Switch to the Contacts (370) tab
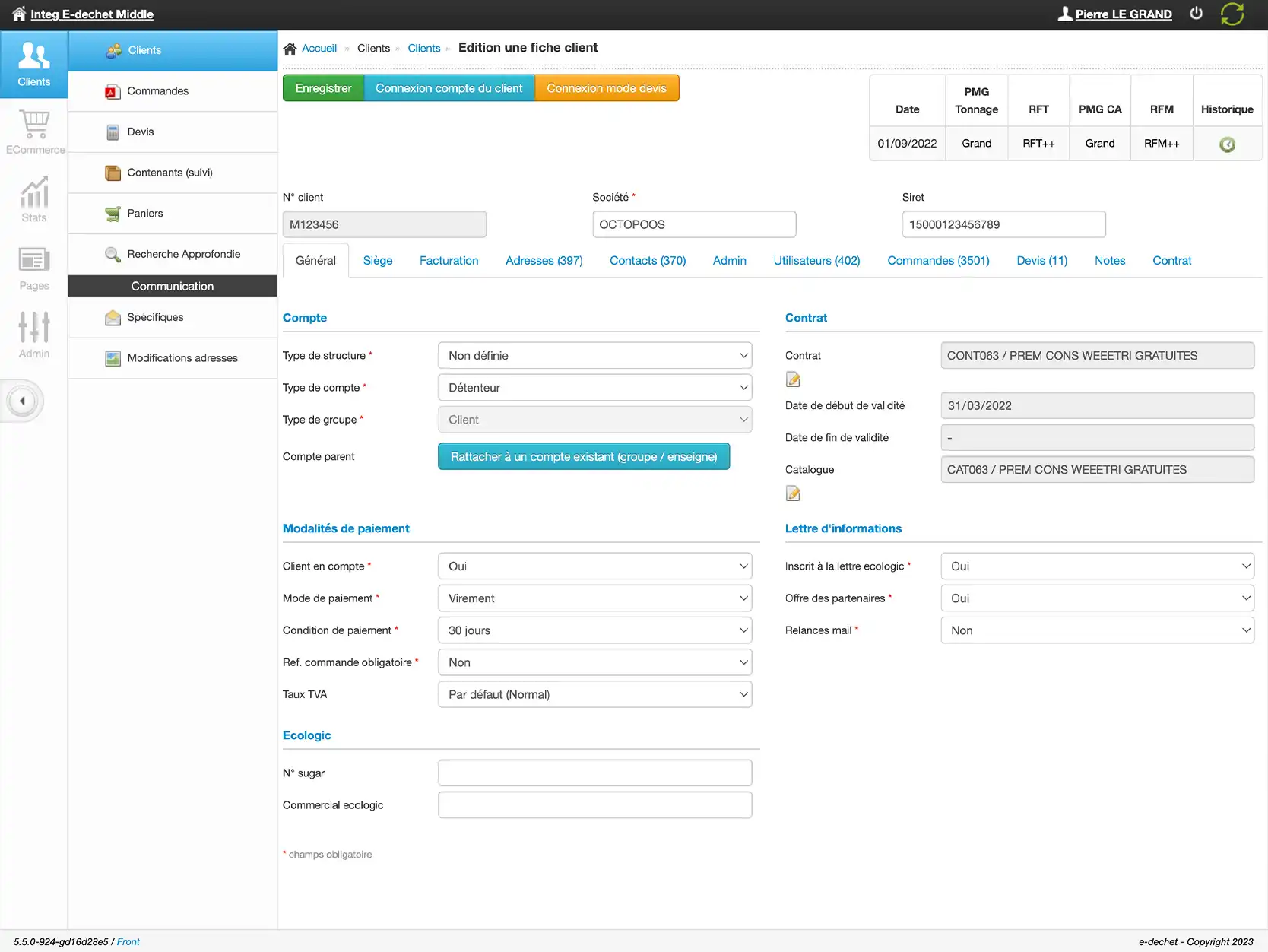The width and height of the screenshot is (1268, 952). [x=648, y=260]
